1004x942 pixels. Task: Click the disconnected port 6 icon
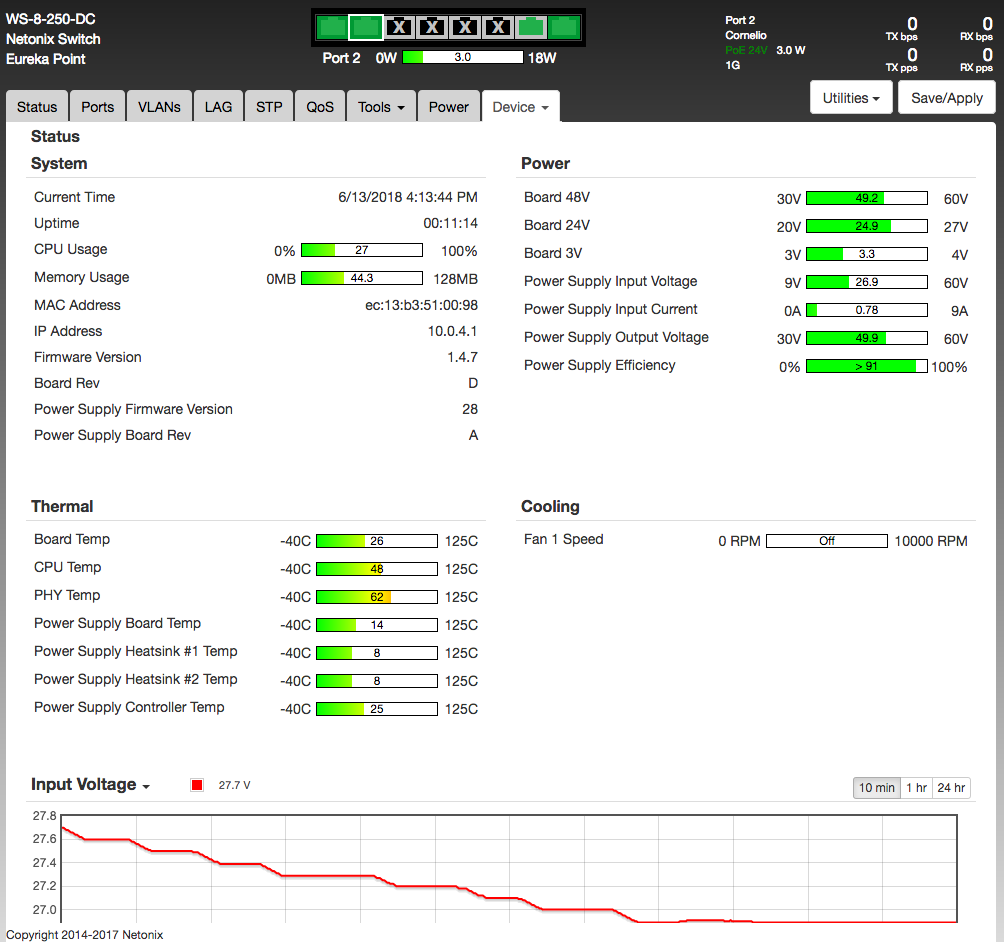click(498, 27)
